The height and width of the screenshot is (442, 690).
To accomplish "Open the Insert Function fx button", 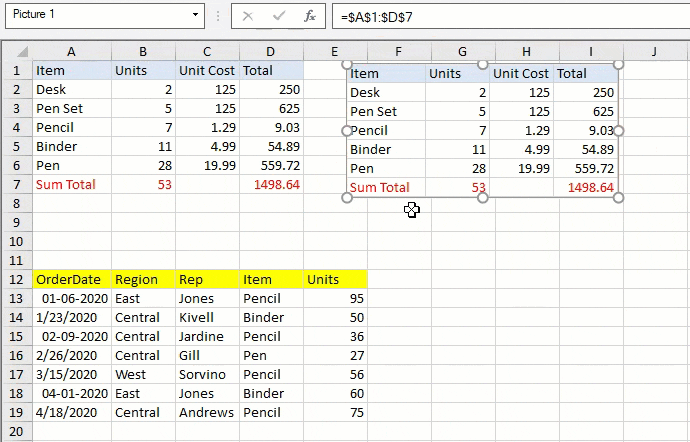I will coord(310,16).
